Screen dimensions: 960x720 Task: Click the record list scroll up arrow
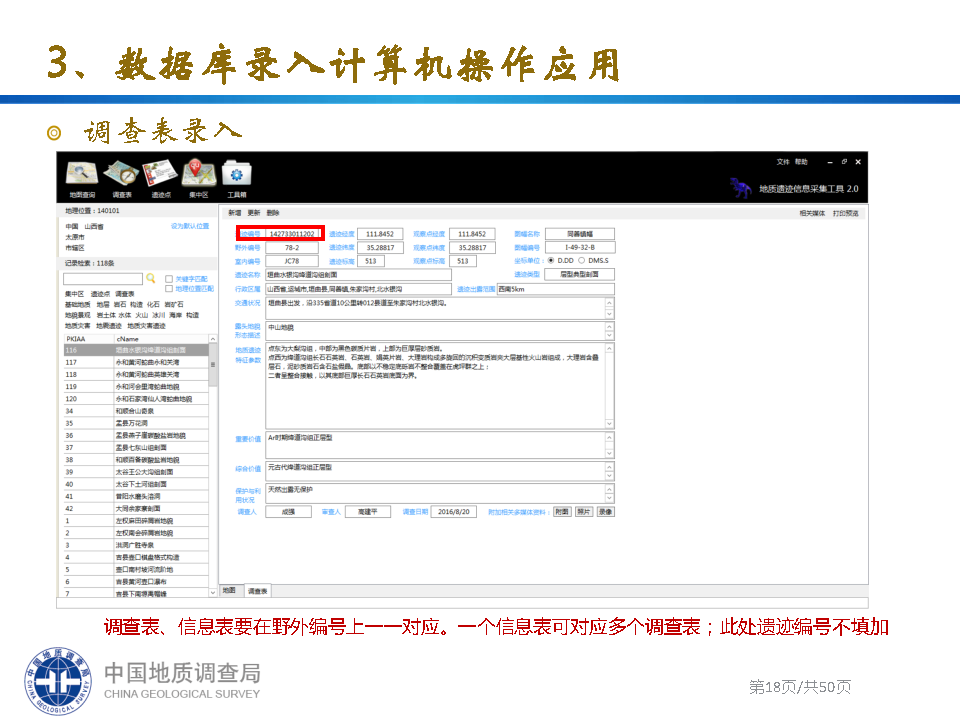click(213, 339)
